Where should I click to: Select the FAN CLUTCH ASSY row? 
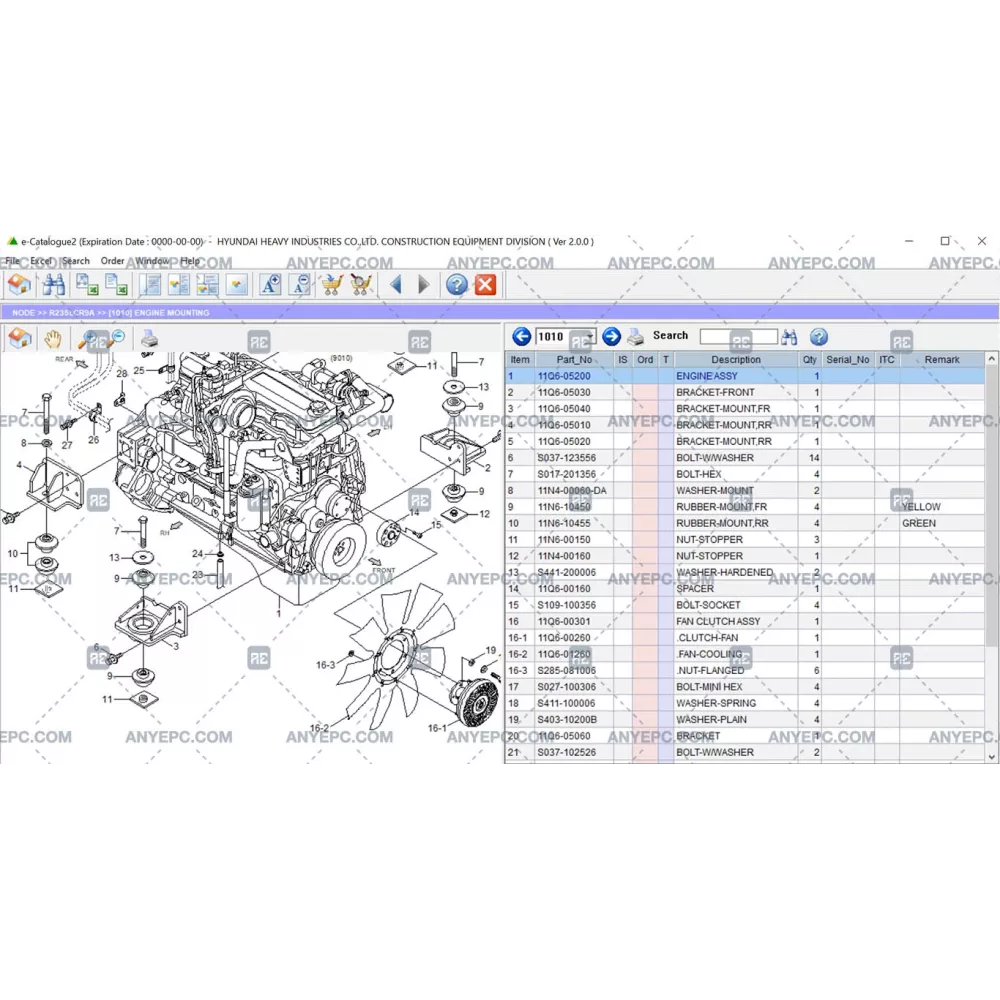click(x=718, y=621)
